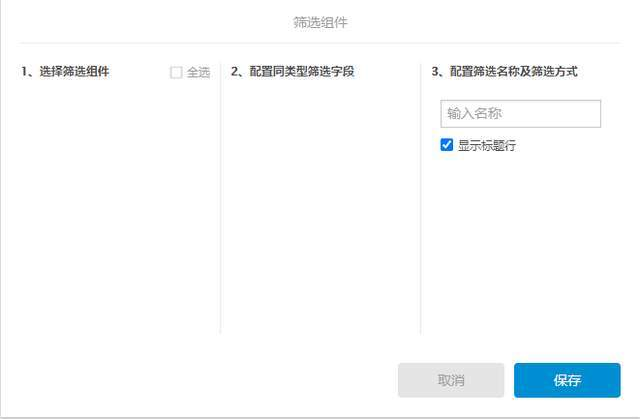The width and height of the screenshot is (640, 419).
Task: Click the 筛选组件 dialog title text
Action: pyautogui.click(x=320, y=22)
